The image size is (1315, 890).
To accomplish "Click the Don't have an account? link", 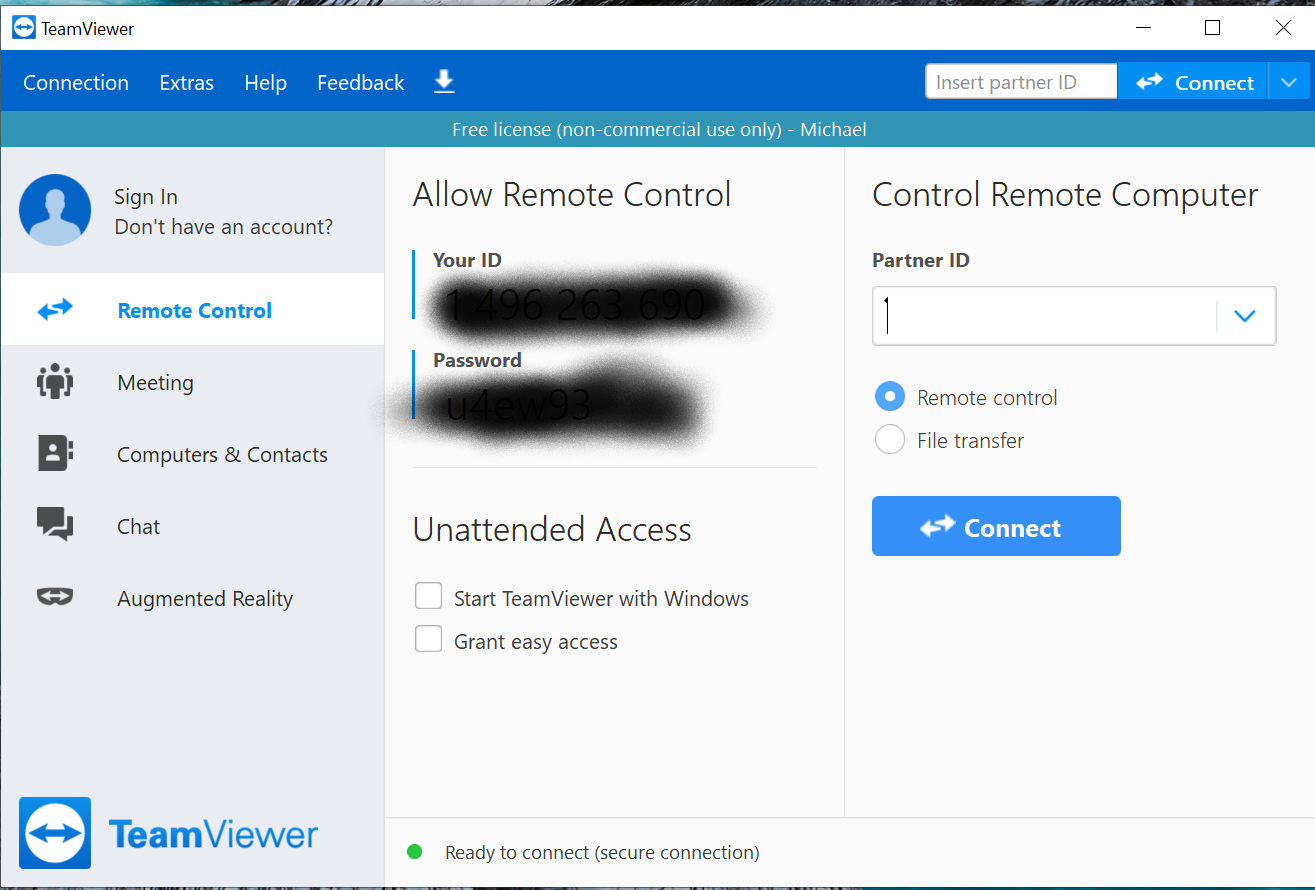I will 224,227.
